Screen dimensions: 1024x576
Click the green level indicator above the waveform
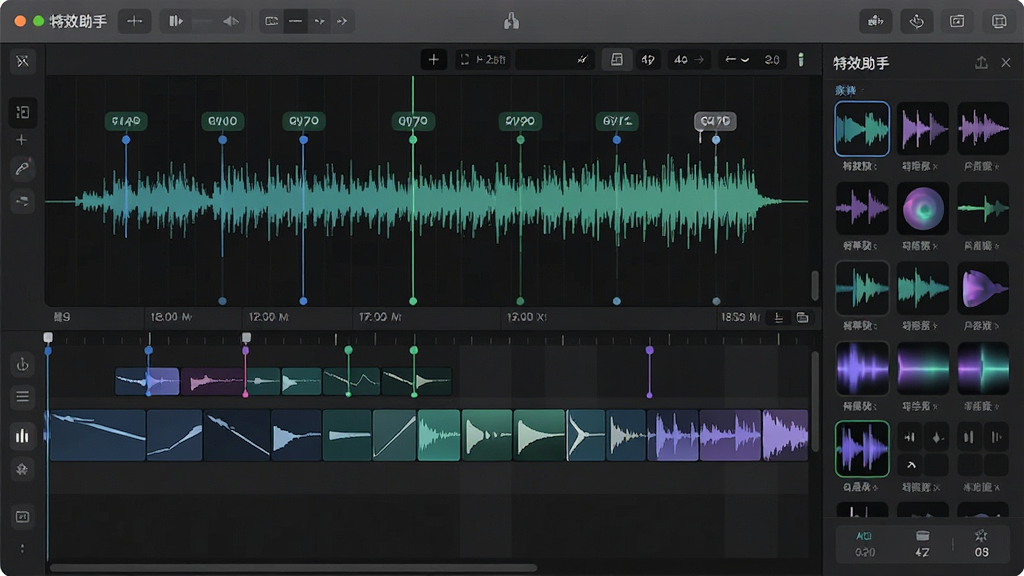pos(801,59)
